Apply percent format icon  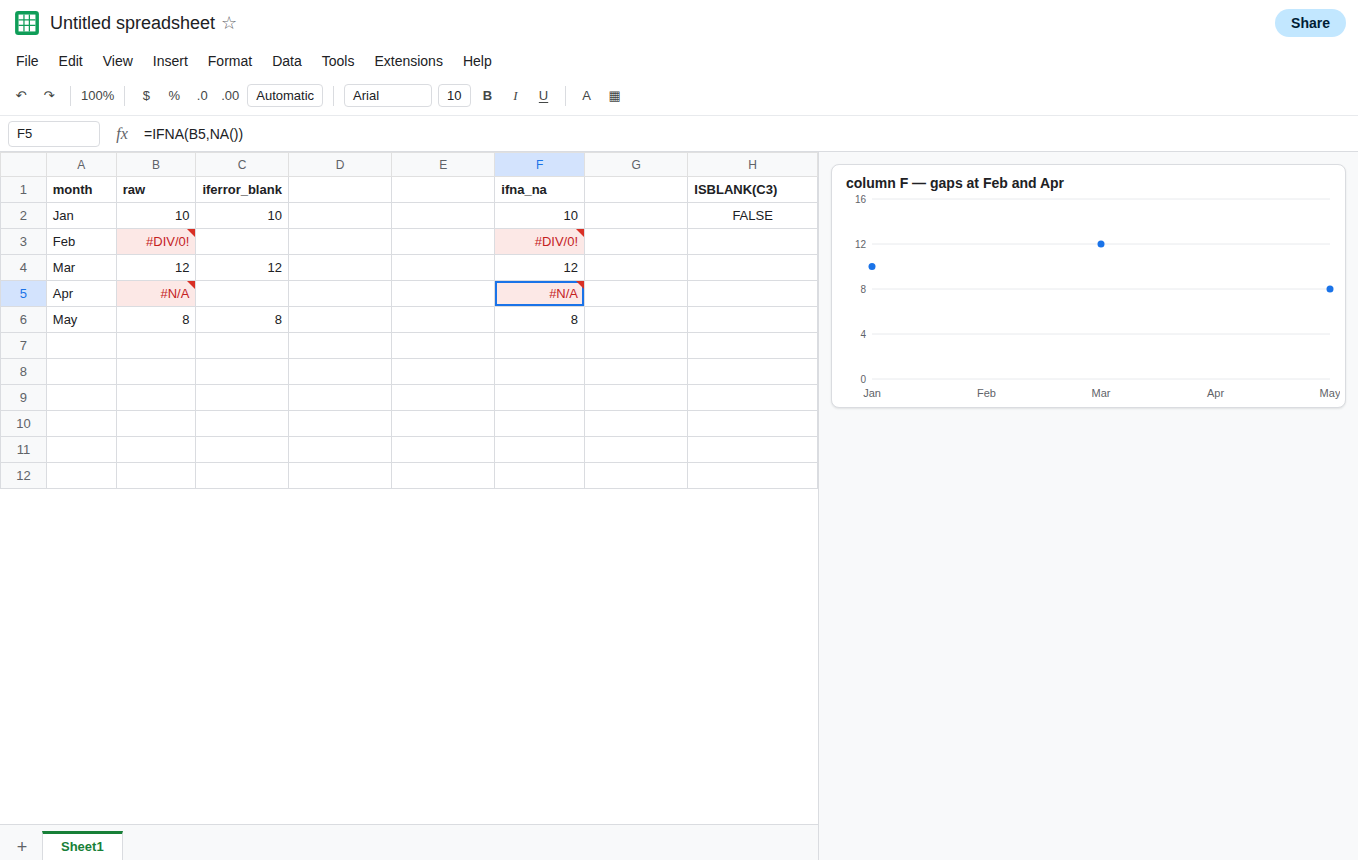tap(174, 96)
